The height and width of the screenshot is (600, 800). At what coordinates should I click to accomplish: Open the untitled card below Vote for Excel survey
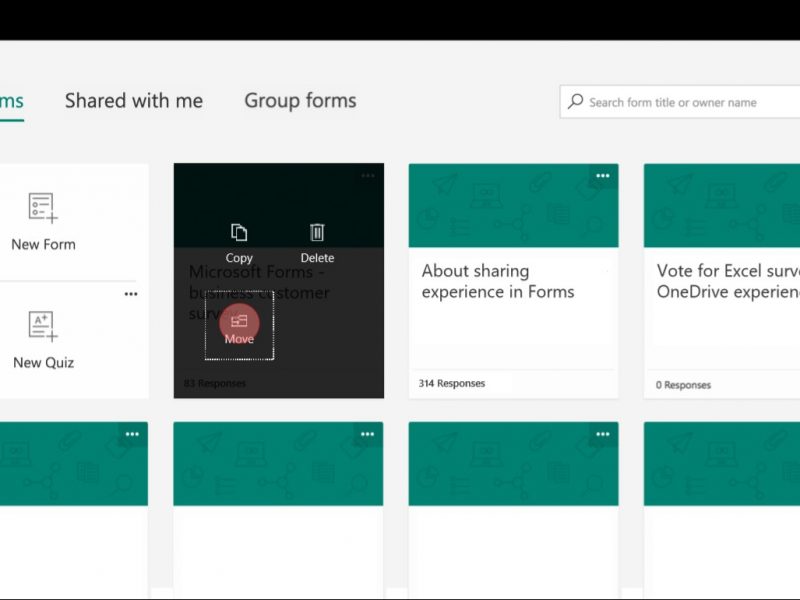(722, 510)
